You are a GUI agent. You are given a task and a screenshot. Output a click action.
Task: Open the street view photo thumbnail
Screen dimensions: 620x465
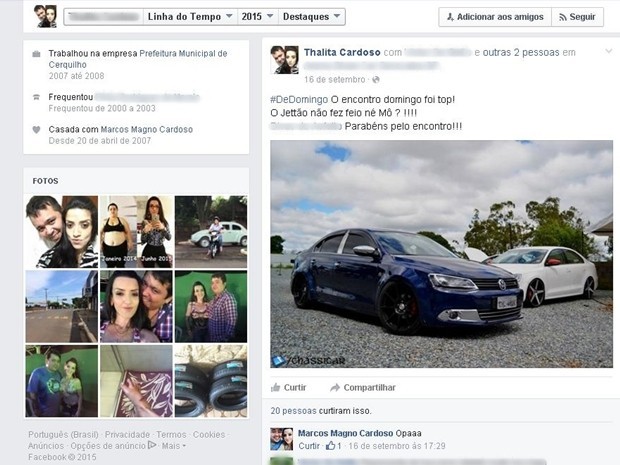[62, 306]
